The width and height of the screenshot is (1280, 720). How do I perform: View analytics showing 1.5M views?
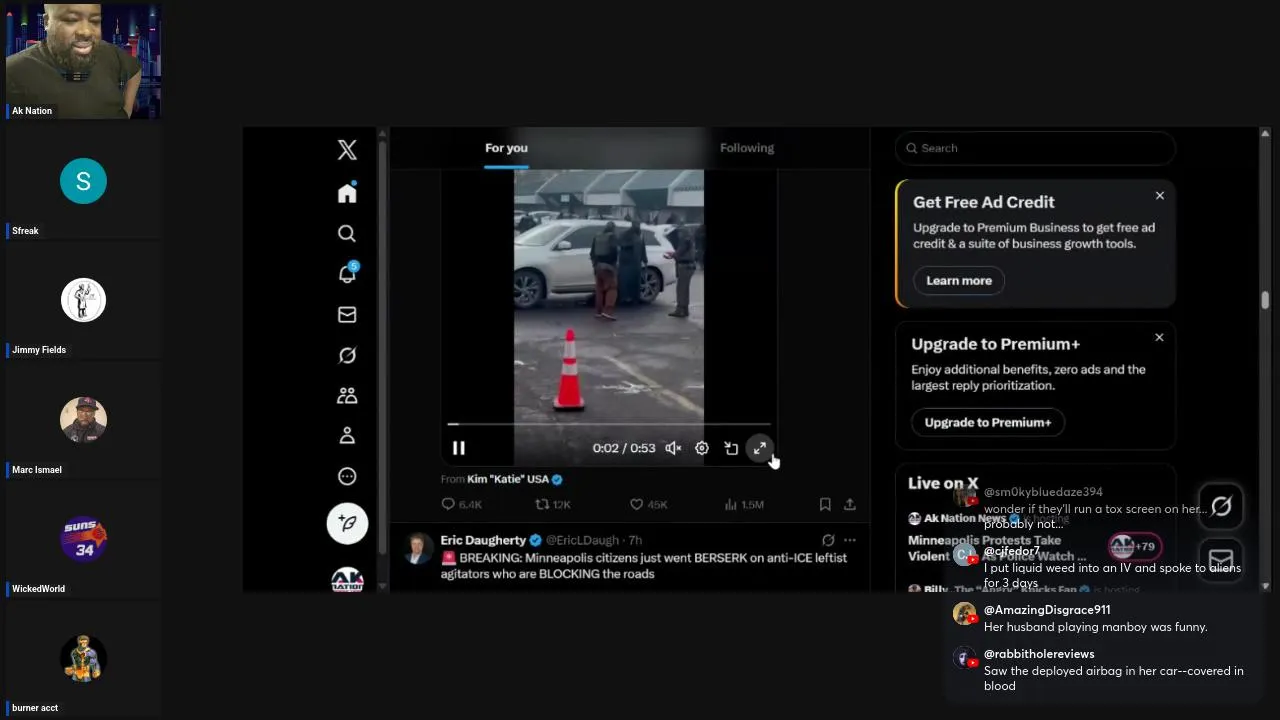point(744,504)
